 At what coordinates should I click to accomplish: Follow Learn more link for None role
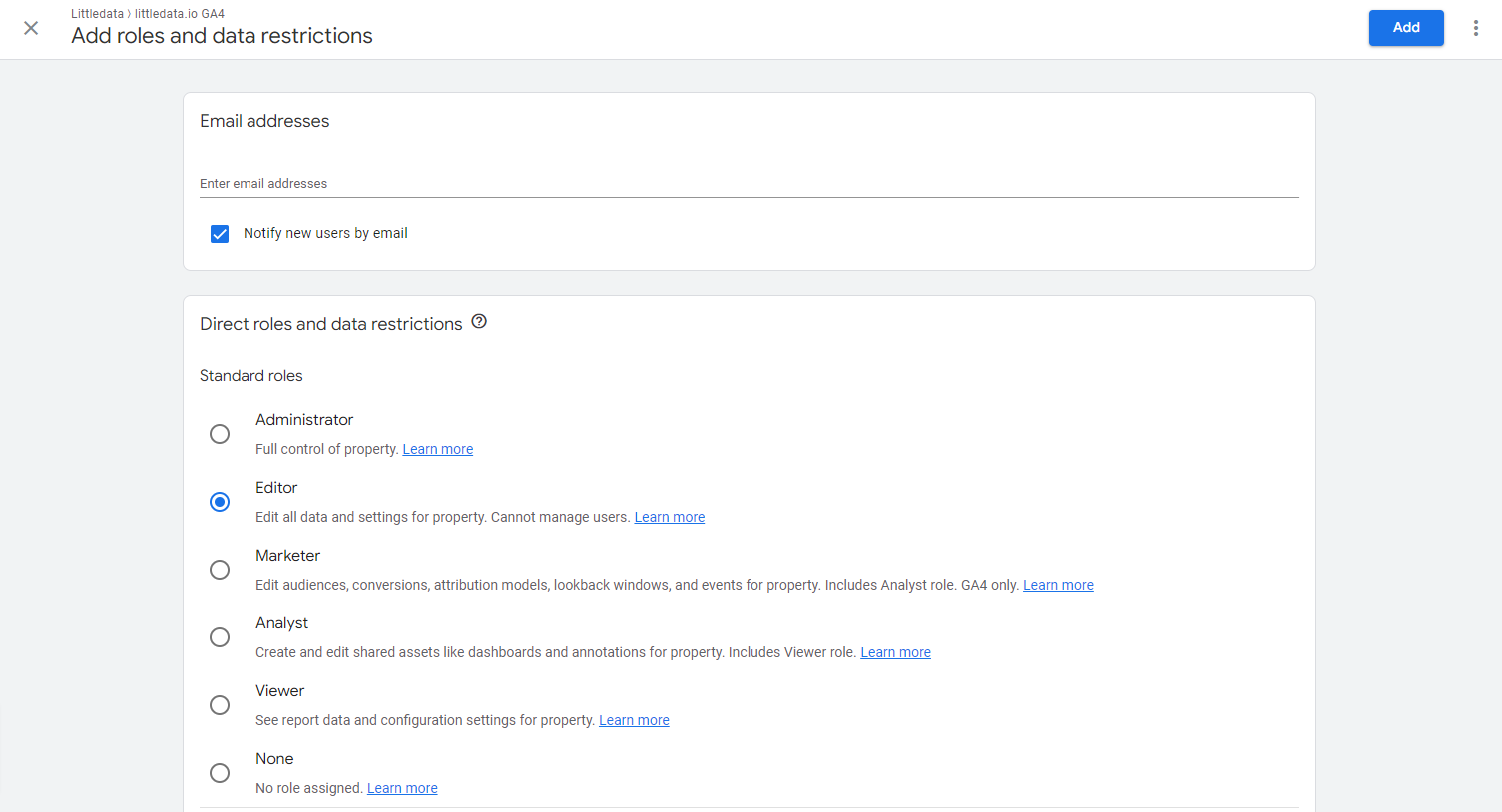click(402, 788)
